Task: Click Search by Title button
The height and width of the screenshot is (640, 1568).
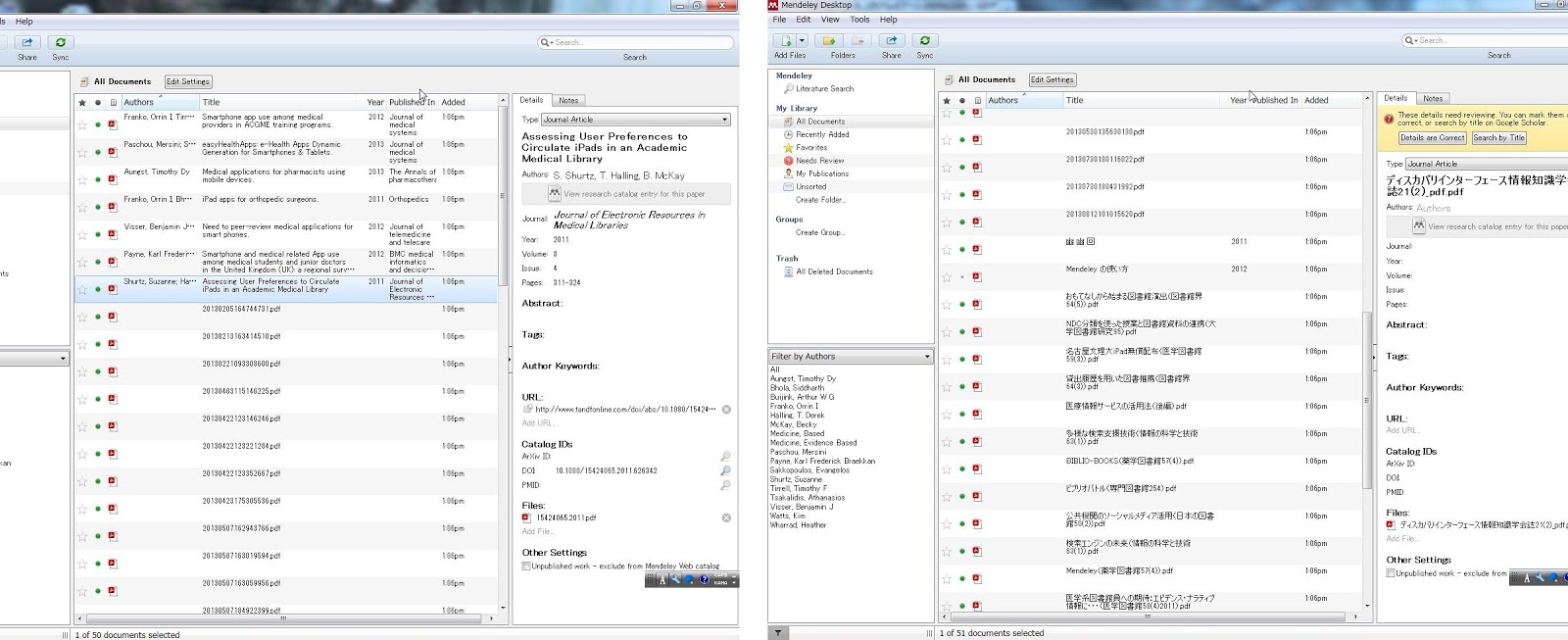Action: [1498, 137]
